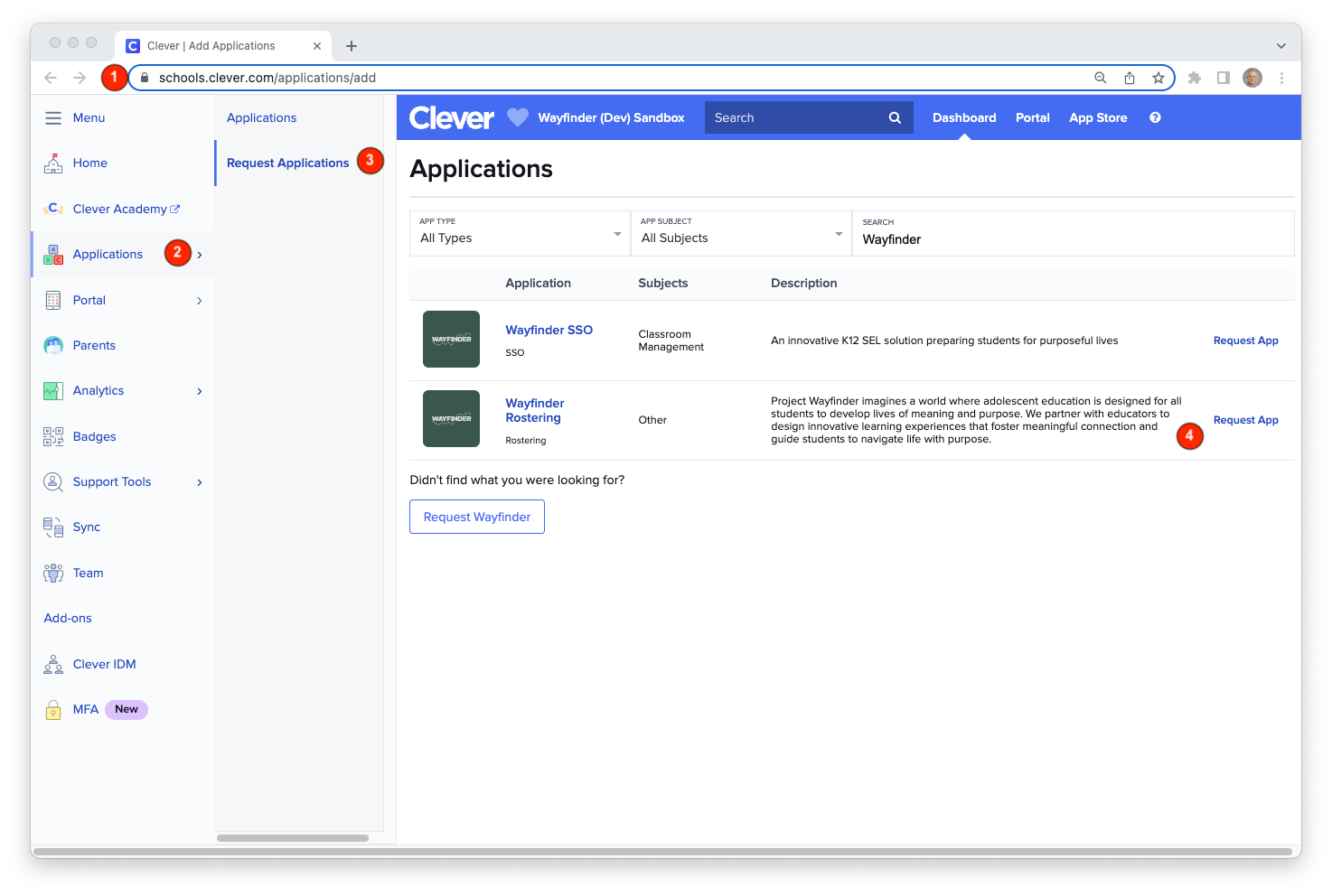Select the Clever Academy sidebar icon

(53, 209)
